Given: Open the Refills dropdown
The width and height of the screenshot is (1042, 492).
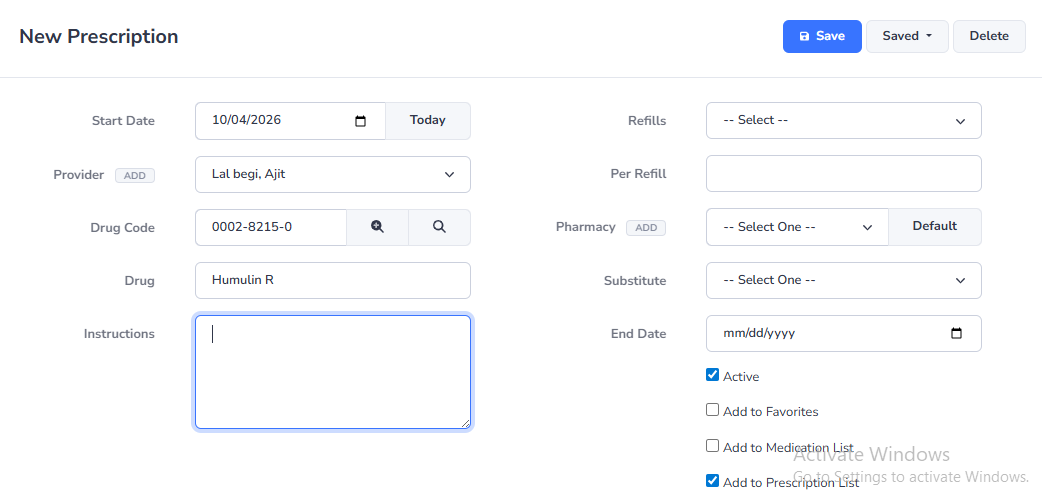Looking at the screenshot, I should pyautogui.click(x=843, y=121).
